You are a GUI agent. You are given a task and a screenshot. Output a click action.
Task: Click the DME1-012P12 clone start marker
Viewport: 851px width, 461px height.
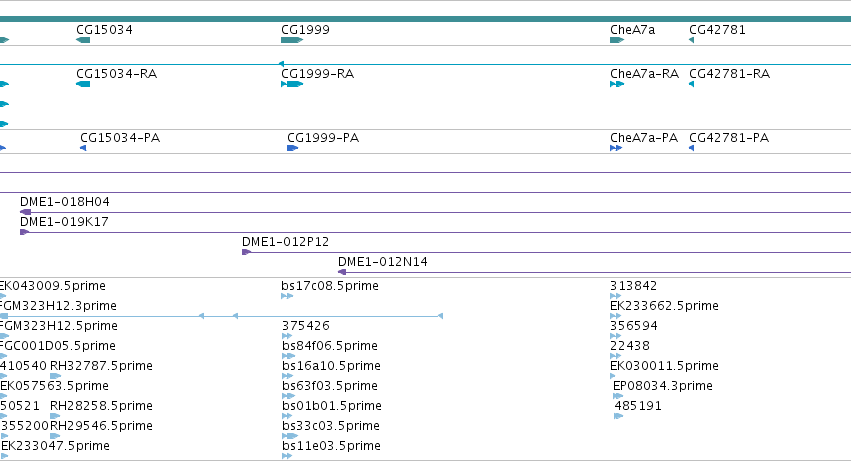[x=246, y=252]
